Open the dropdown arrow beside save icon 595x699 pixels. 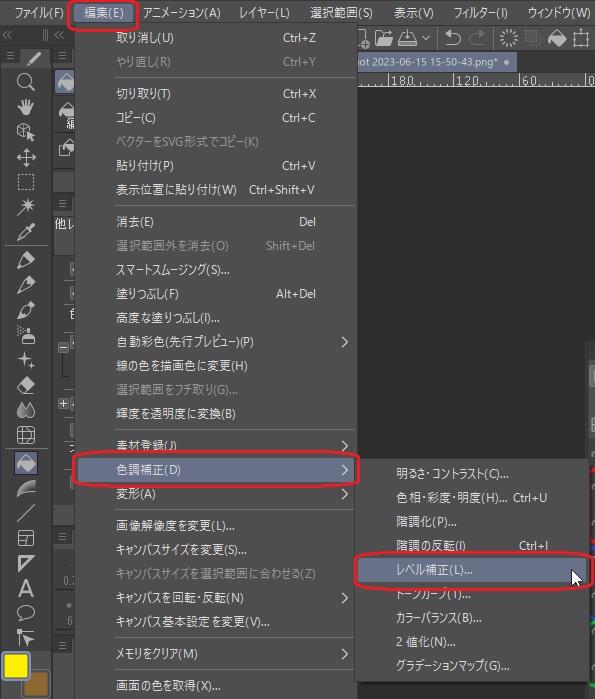click(426, 38)
